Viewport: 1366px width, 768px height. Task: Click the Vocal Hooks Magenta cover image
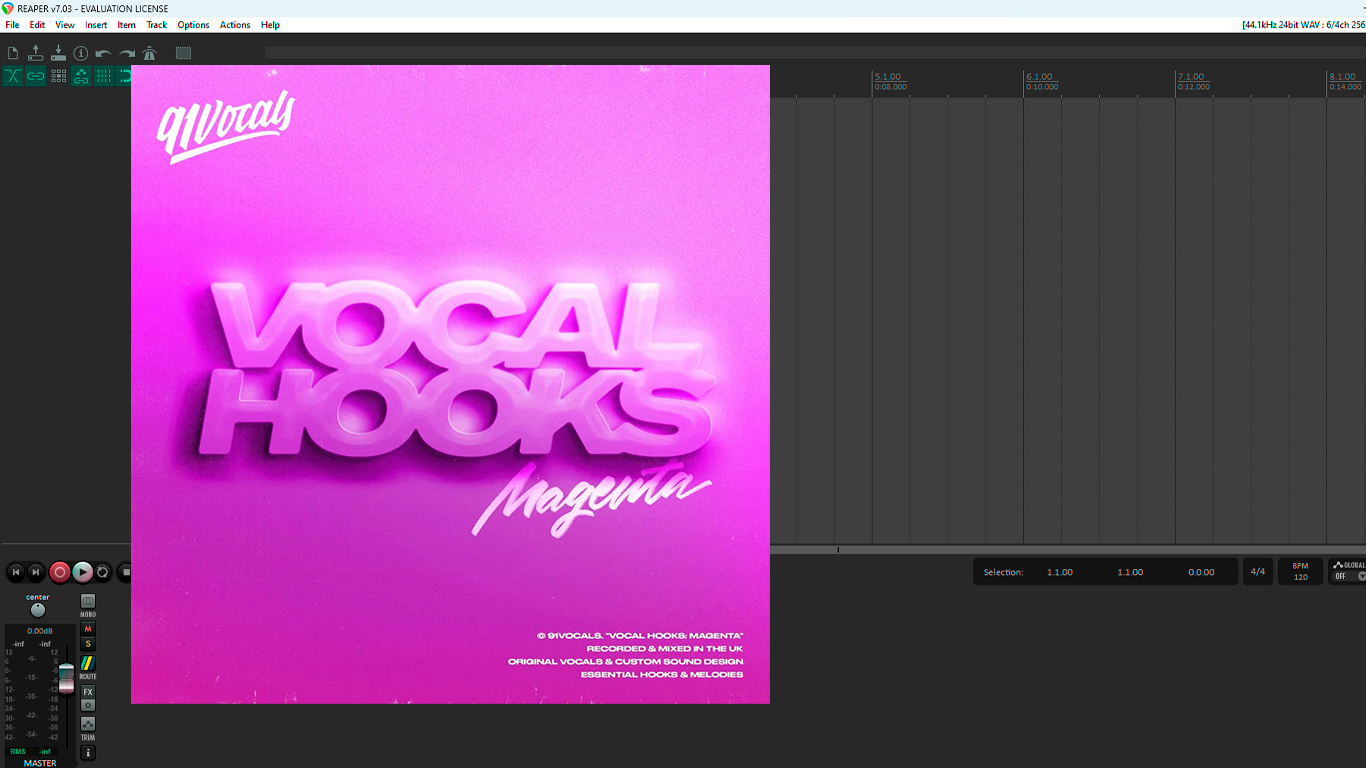pos(450,384)
